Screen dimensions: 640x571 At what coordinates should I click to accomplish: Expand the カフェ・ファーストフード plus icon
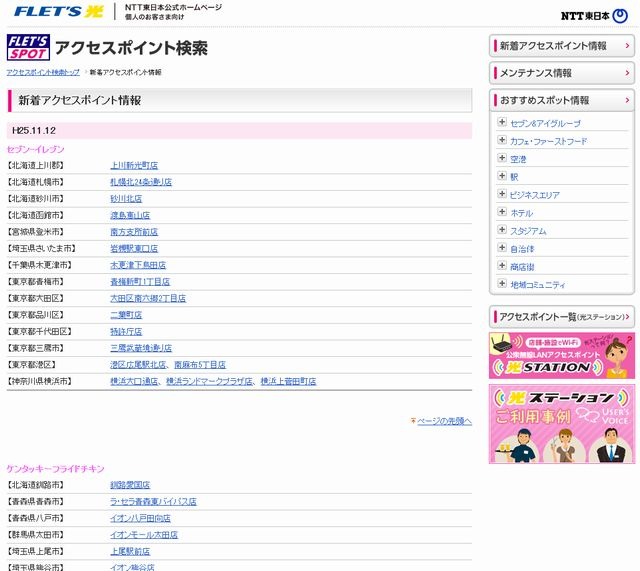(502, 140)
